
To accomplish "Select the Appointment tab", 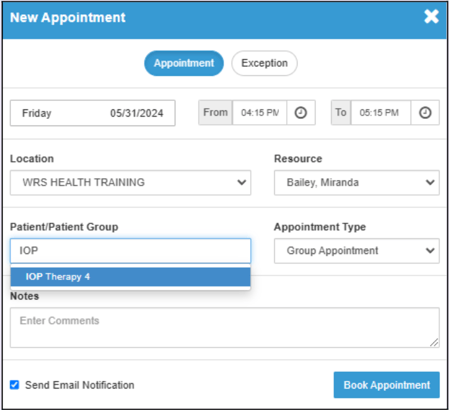I will [184, 63].
